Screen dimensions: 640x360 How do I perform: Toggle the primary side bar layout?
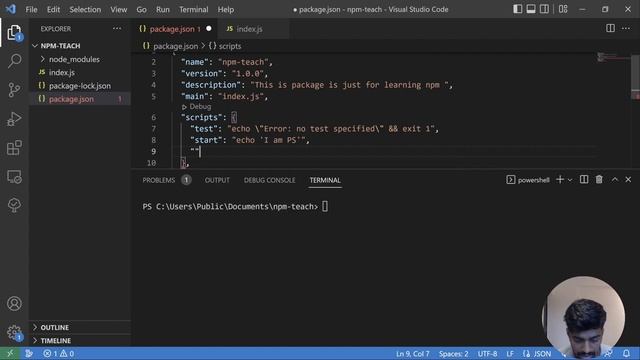(518, 9)
